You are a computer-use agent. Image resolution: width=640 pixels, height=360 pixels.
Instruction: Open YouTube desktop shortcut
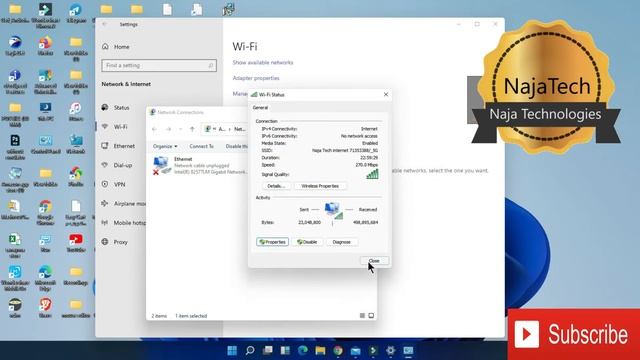76,242
